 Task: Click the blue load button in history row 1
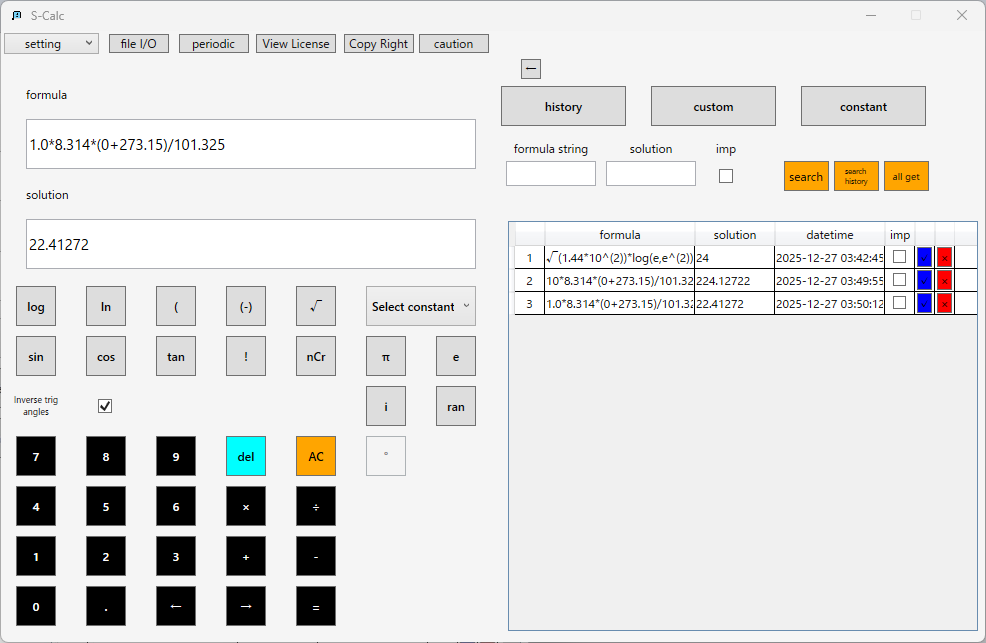(924, 257)
